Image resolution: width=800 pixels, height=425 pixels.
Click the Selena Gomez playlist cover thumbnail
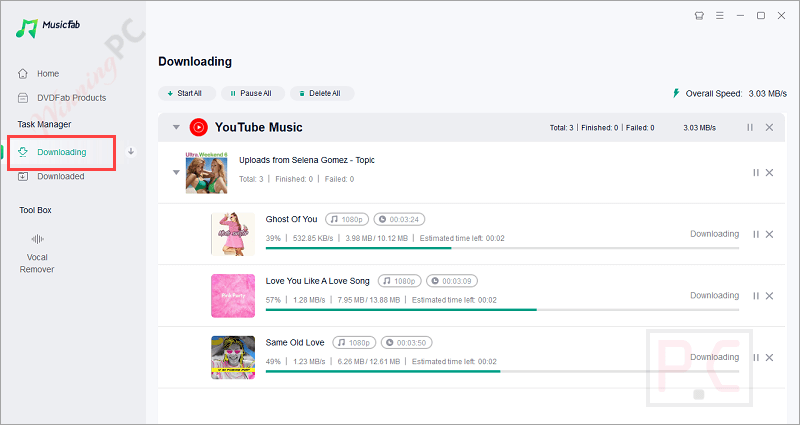click(207, 172)
